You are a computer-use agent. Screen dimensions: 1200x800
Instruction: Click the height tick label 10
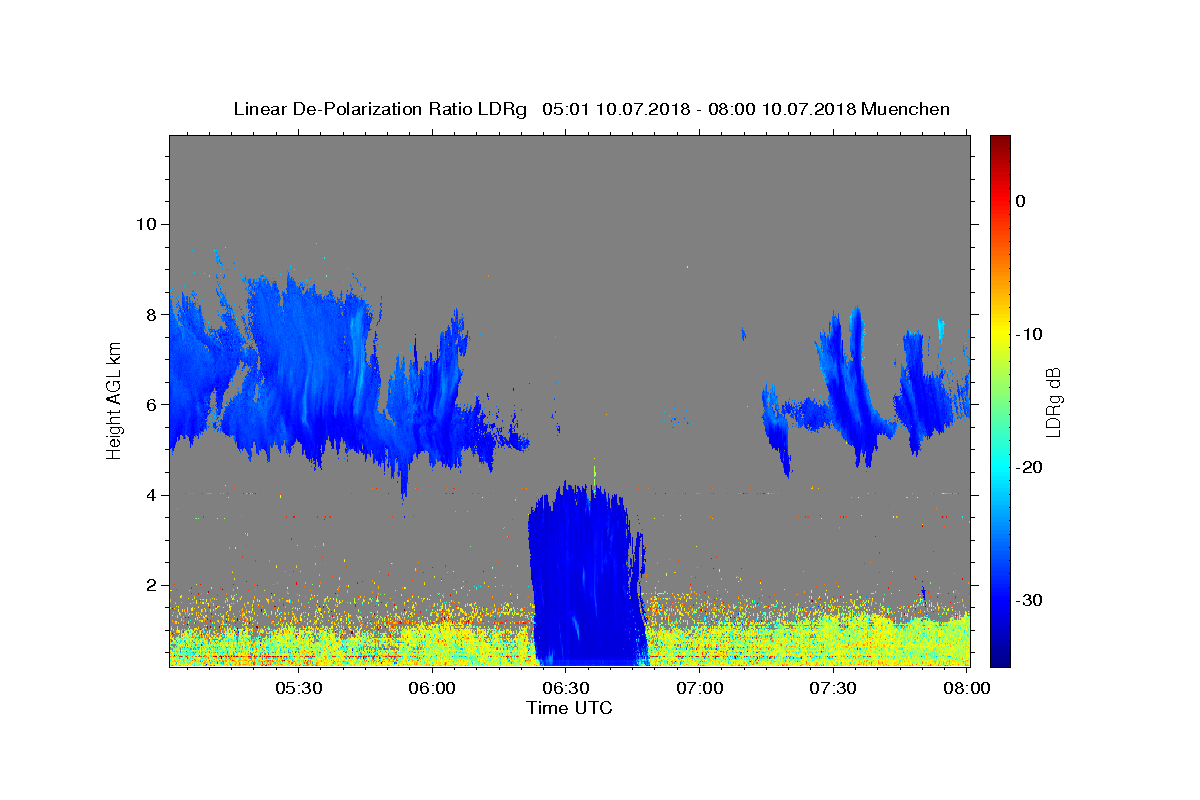[x=145, y=223]
